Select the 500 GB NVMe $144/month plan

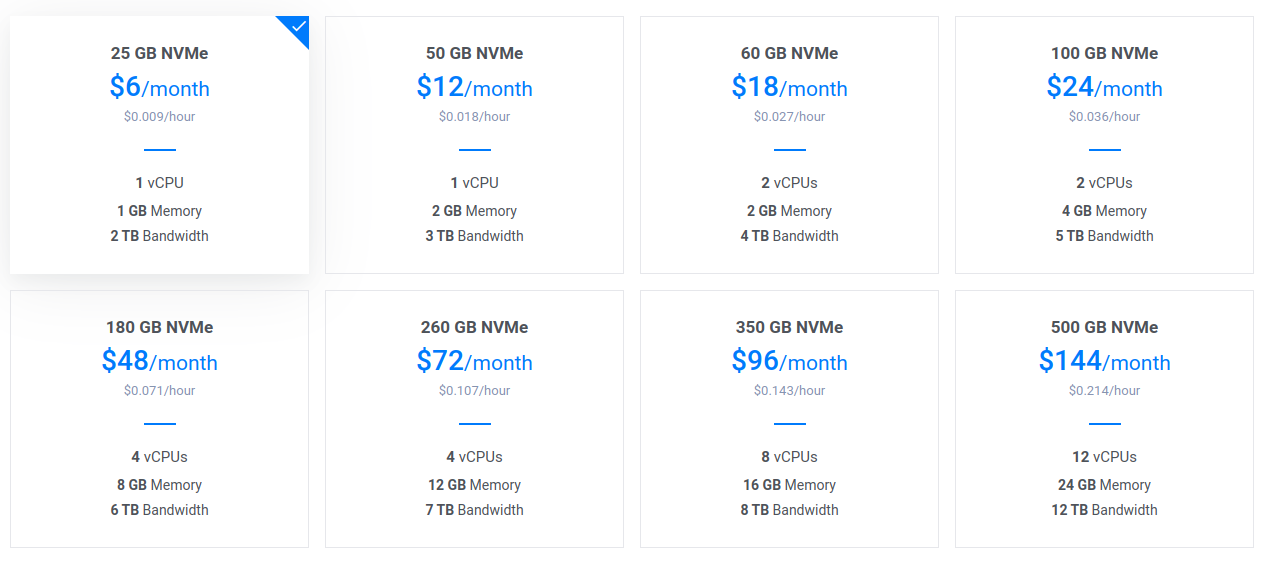[1104, 419]
